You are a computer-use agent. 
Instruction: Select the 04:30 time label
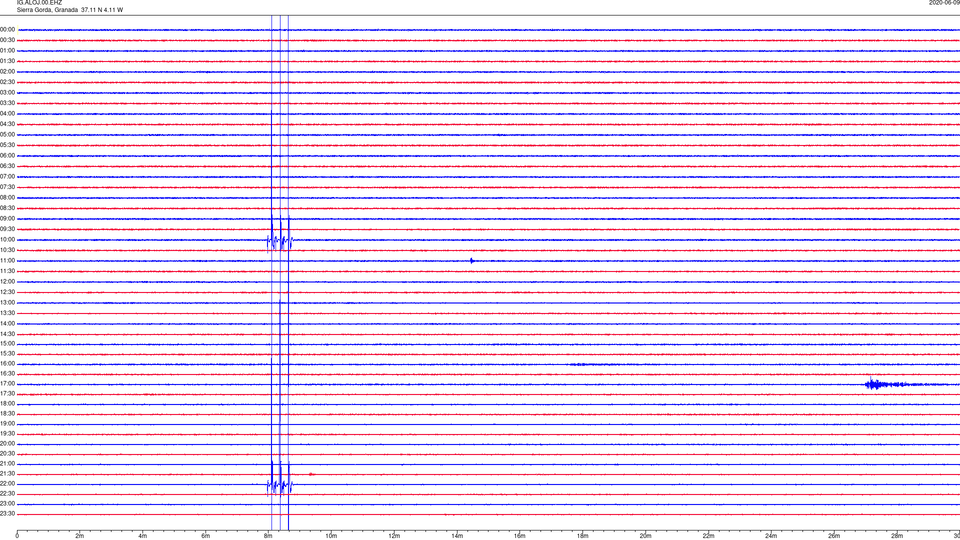8,124
